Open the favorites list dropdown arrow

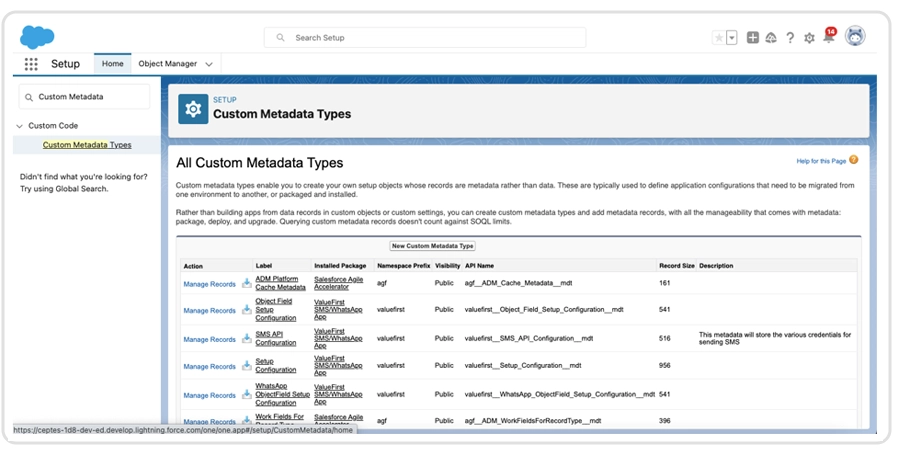(x=732, y=38)
